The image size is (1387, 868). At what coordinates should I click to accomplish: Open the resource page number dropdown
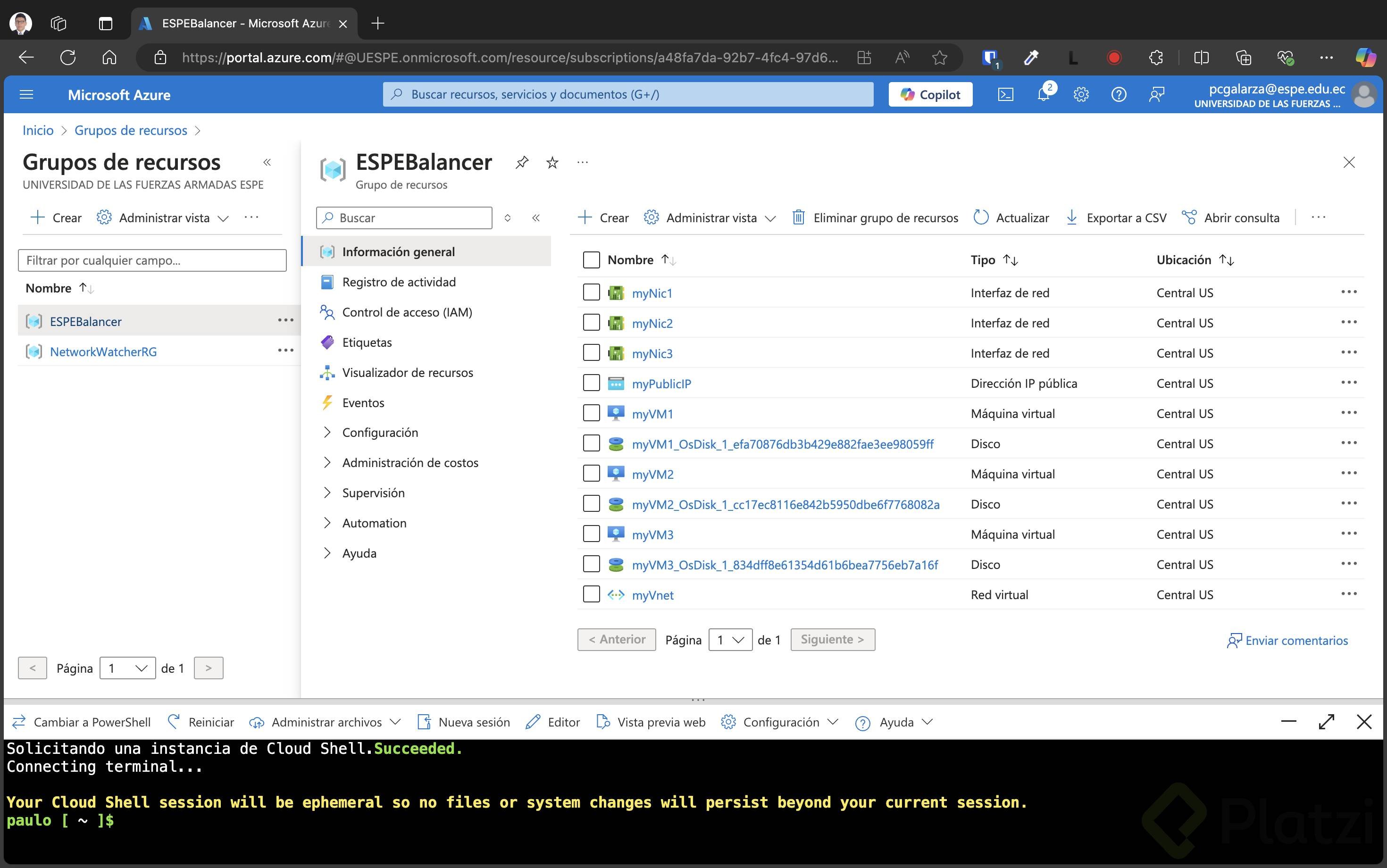coord(730,640)
